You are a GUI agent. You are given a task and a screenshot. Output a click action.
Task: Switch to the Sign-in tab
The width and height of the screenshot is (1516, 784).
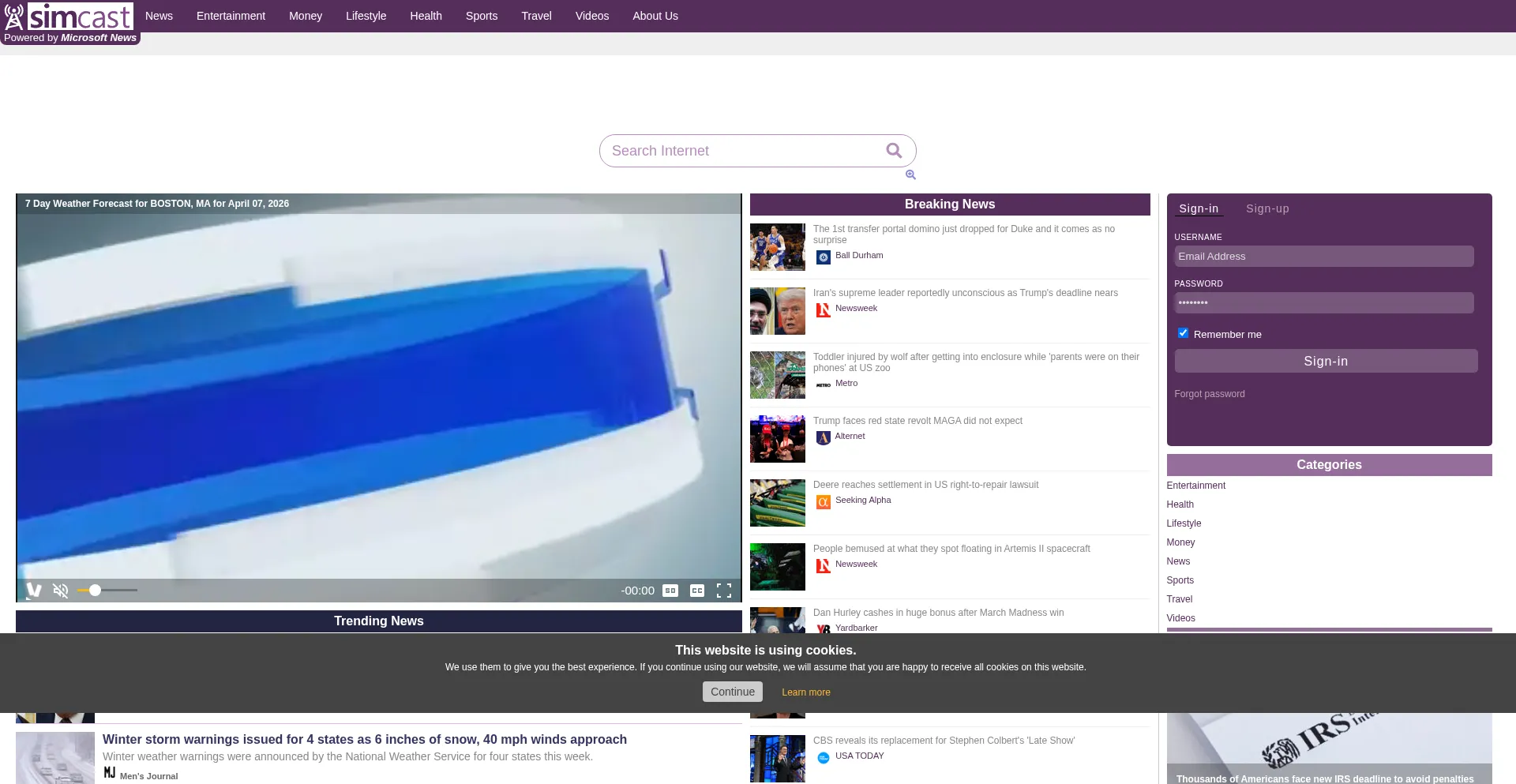[1199, 208]
